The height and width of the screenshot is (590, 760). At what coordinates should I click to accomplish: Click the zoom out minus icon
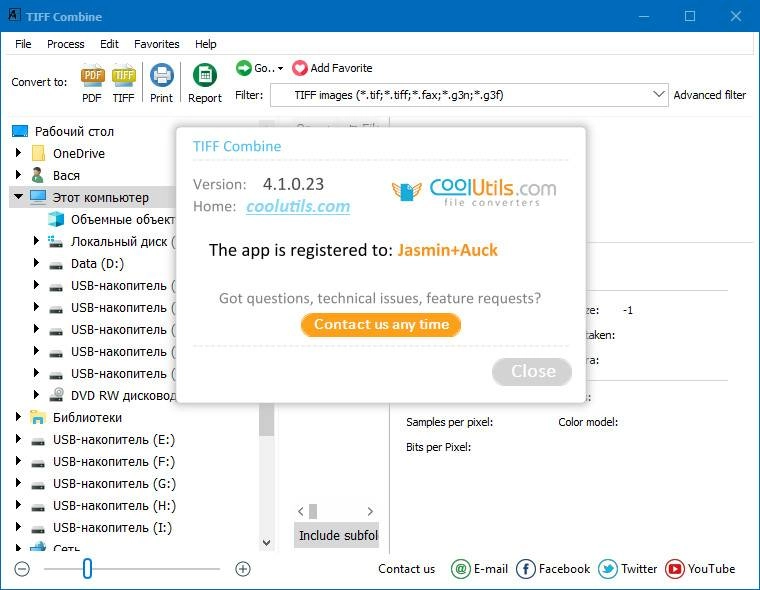pos(22,569)
